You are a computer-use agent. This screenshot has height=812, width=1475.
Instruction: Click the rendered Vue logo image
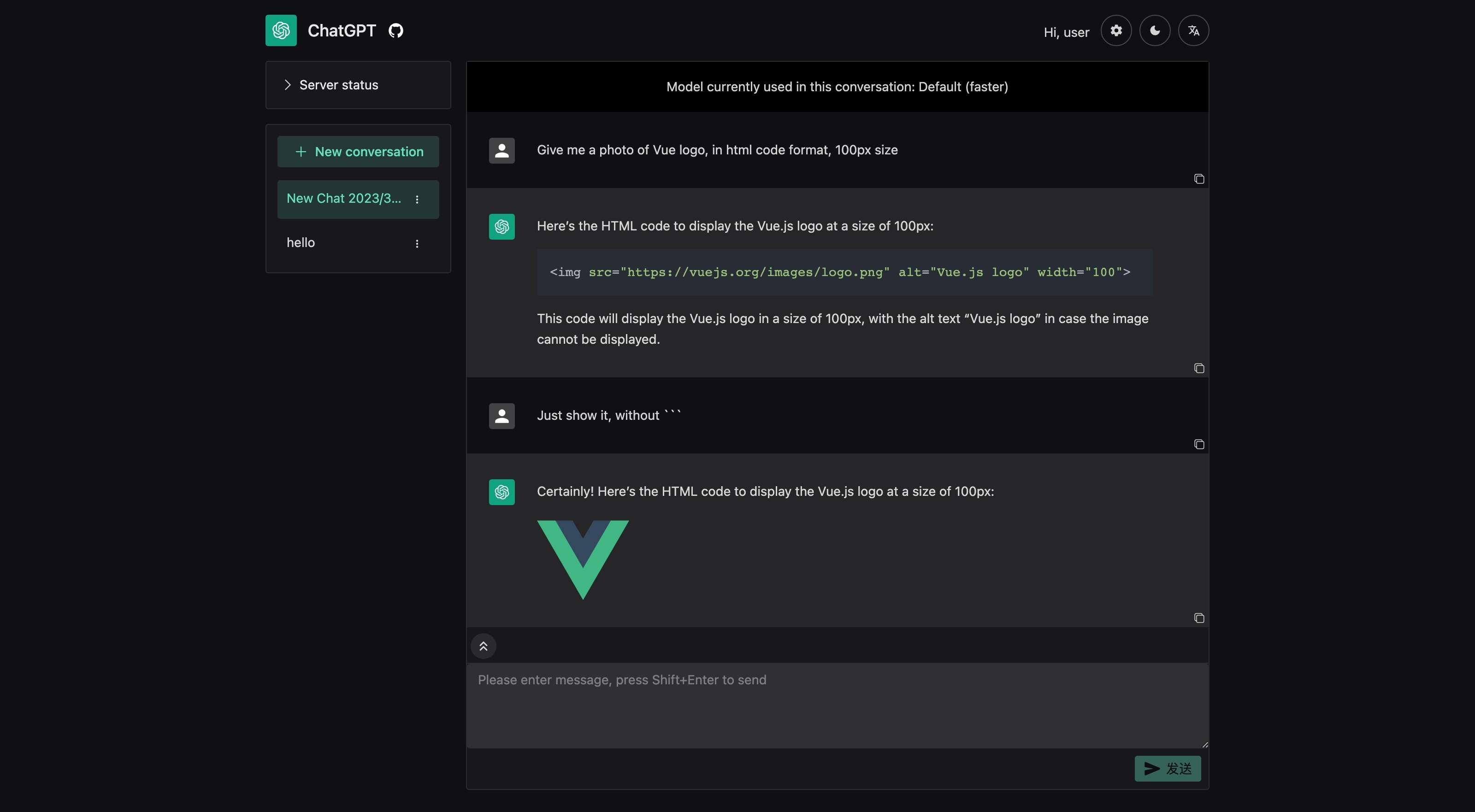[582, 559]
